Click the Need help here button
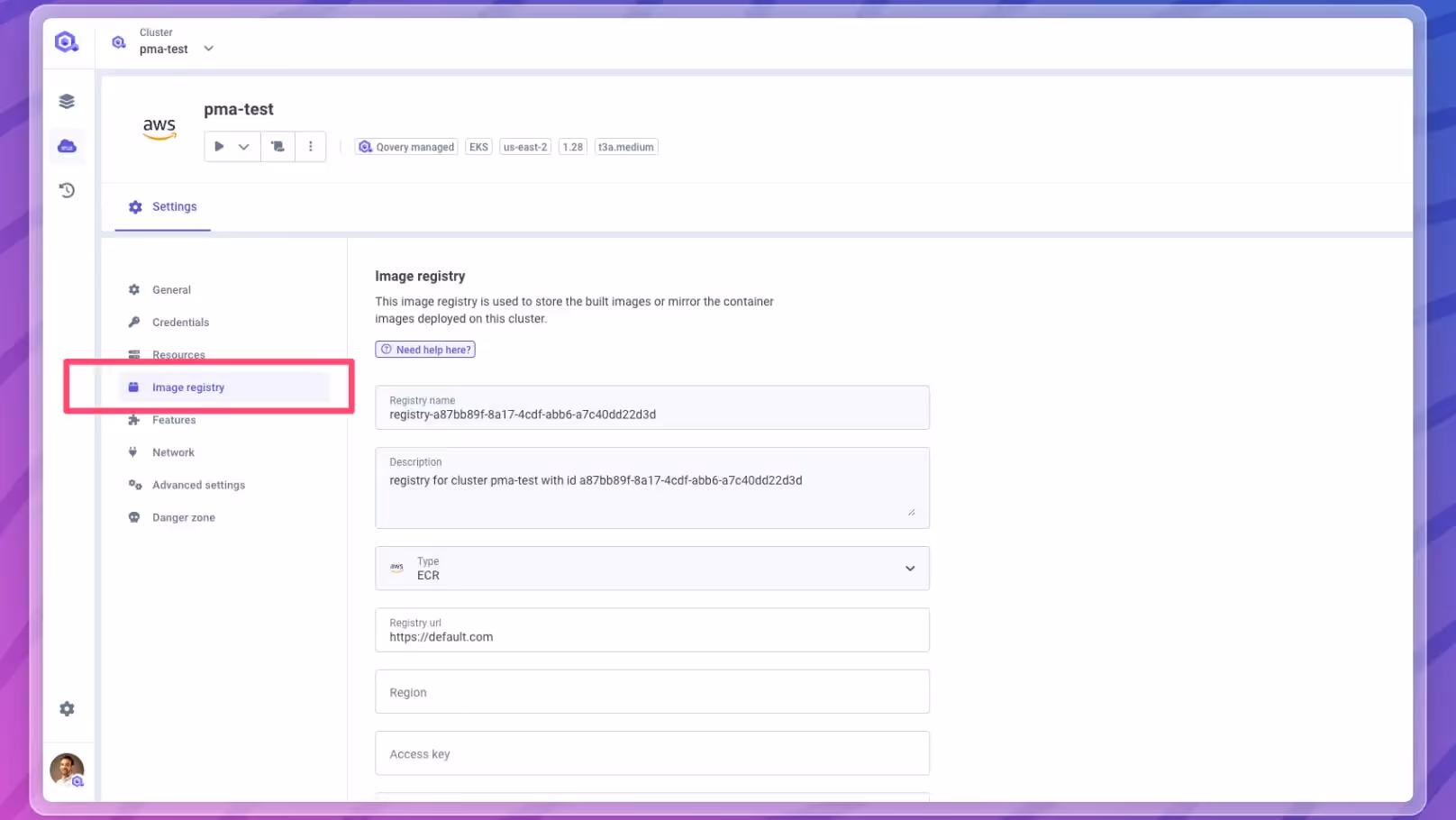The height and width of the screenshot is (820, 1456). point(425,349)
